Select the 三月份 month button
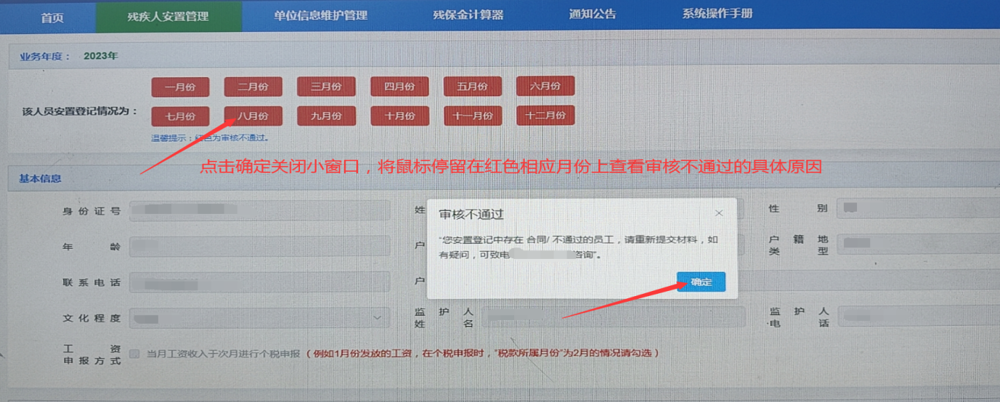Image resolution: width=1000 pixels, height=402 pixels. pos(326,87)
